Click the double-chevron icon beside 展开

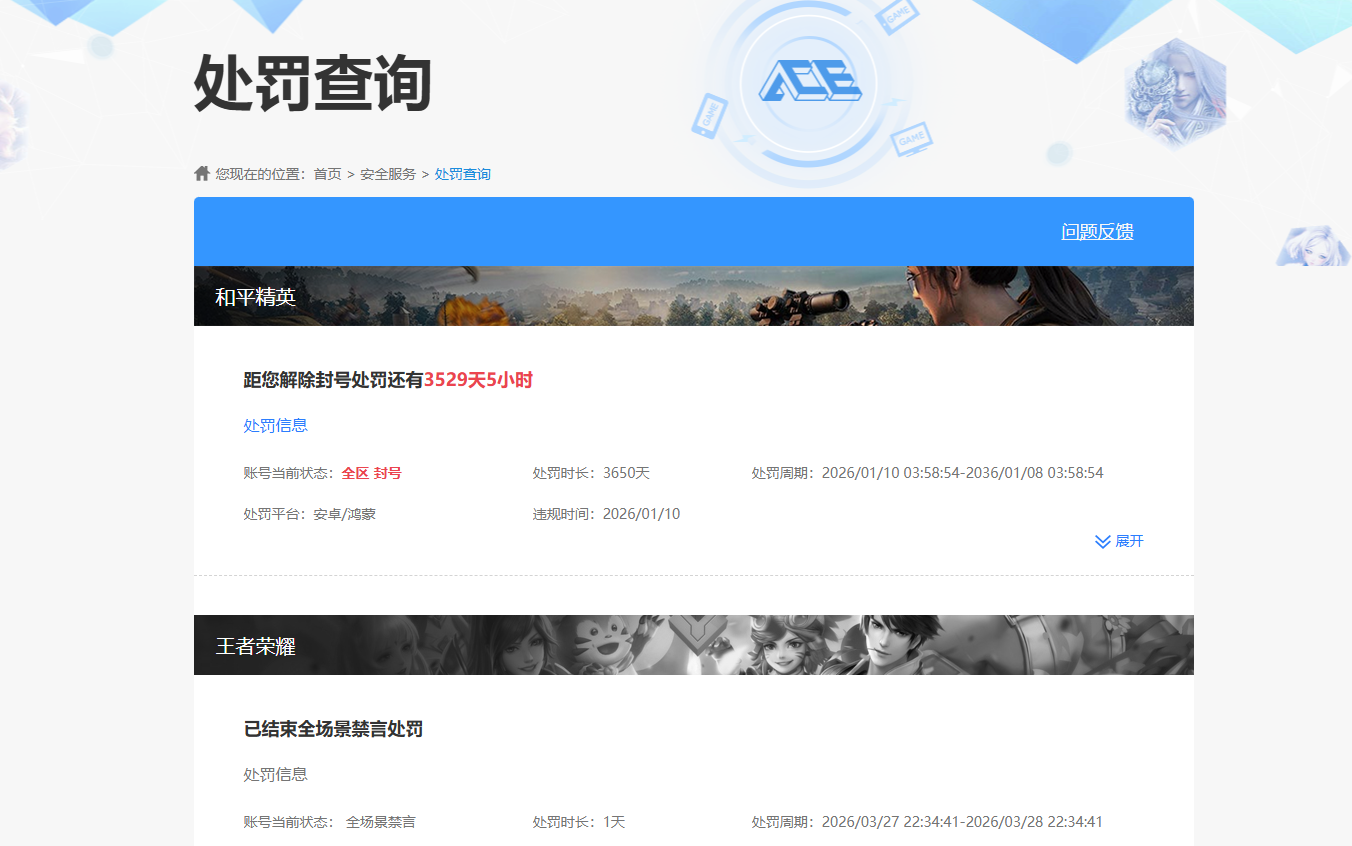point(1103,541)
